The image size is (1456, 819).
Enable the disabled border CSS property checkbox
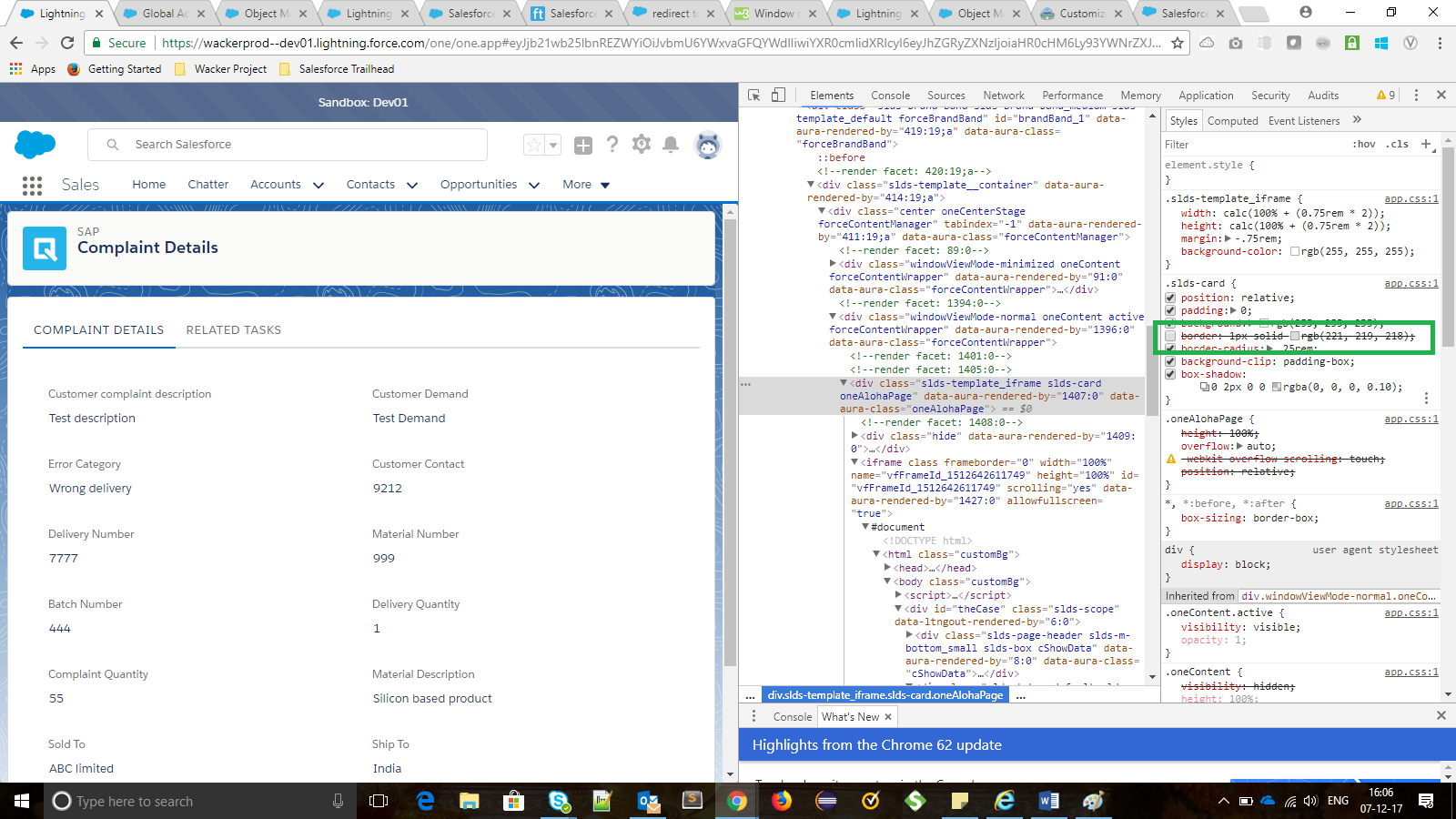click(x=1170, y=337)
